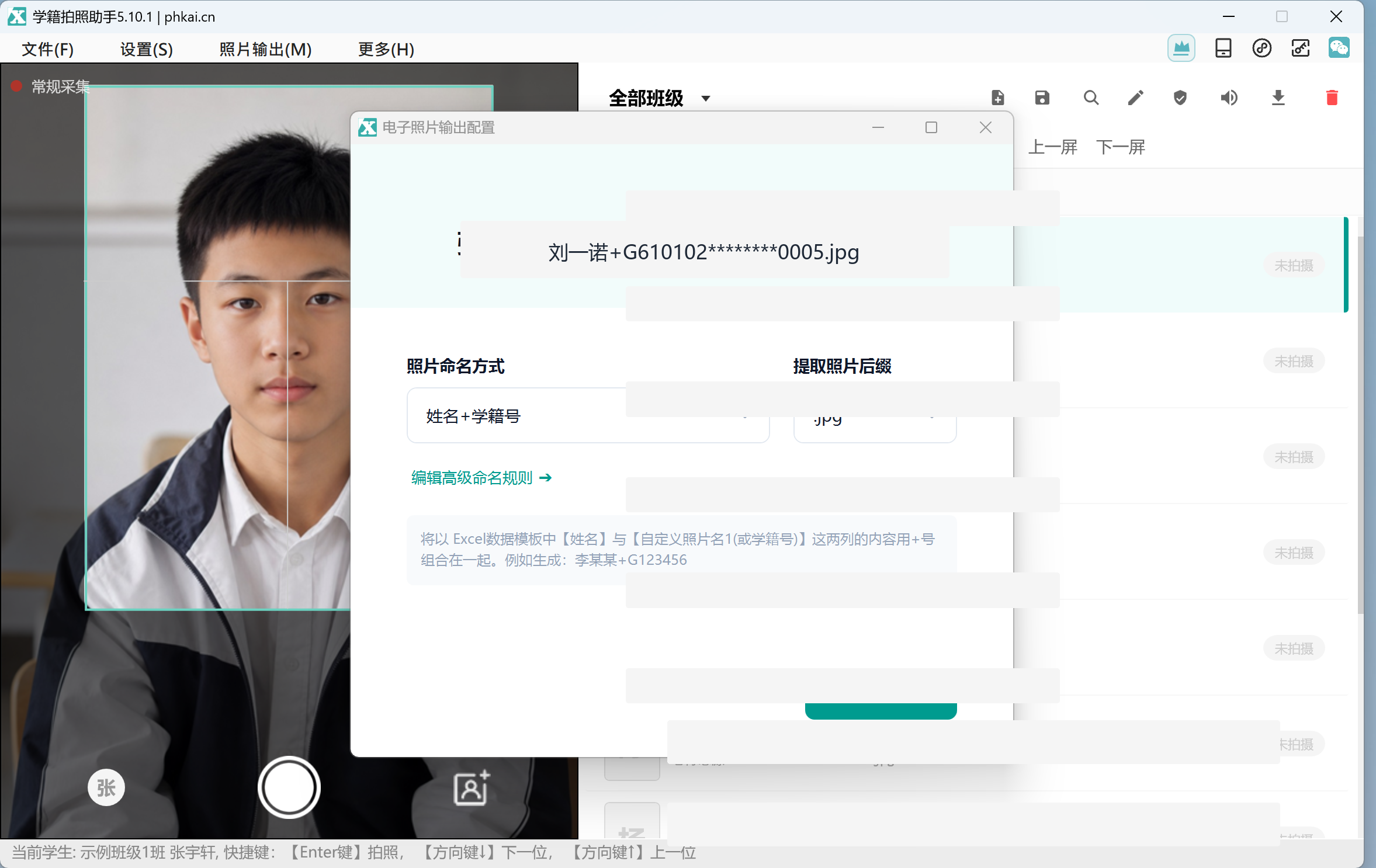
Task: Open the VIP crown icon in top toolbar
Action: (x=1181, y=48)
